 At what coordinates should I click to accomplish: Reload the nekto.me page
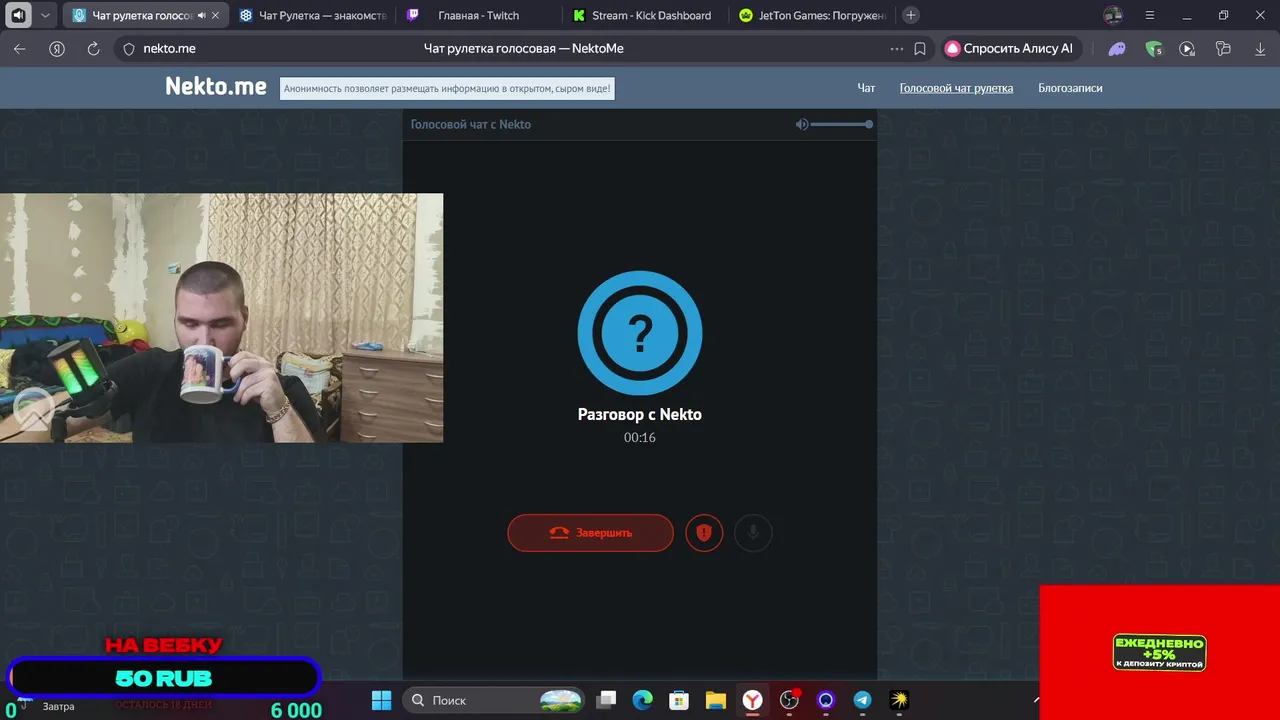(x=93, y=48)
